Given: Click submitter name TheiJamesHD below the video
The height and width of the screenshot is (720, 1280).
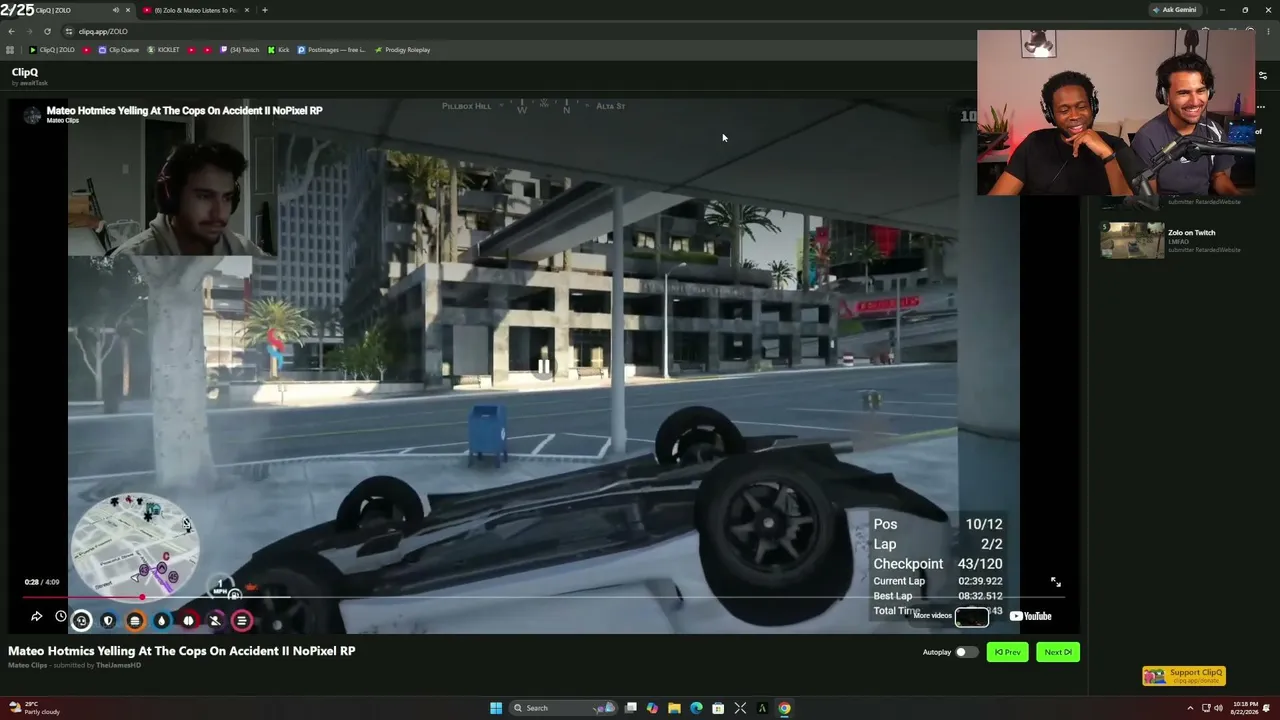Looking at the screenshot, I should [x=118, y=666].
